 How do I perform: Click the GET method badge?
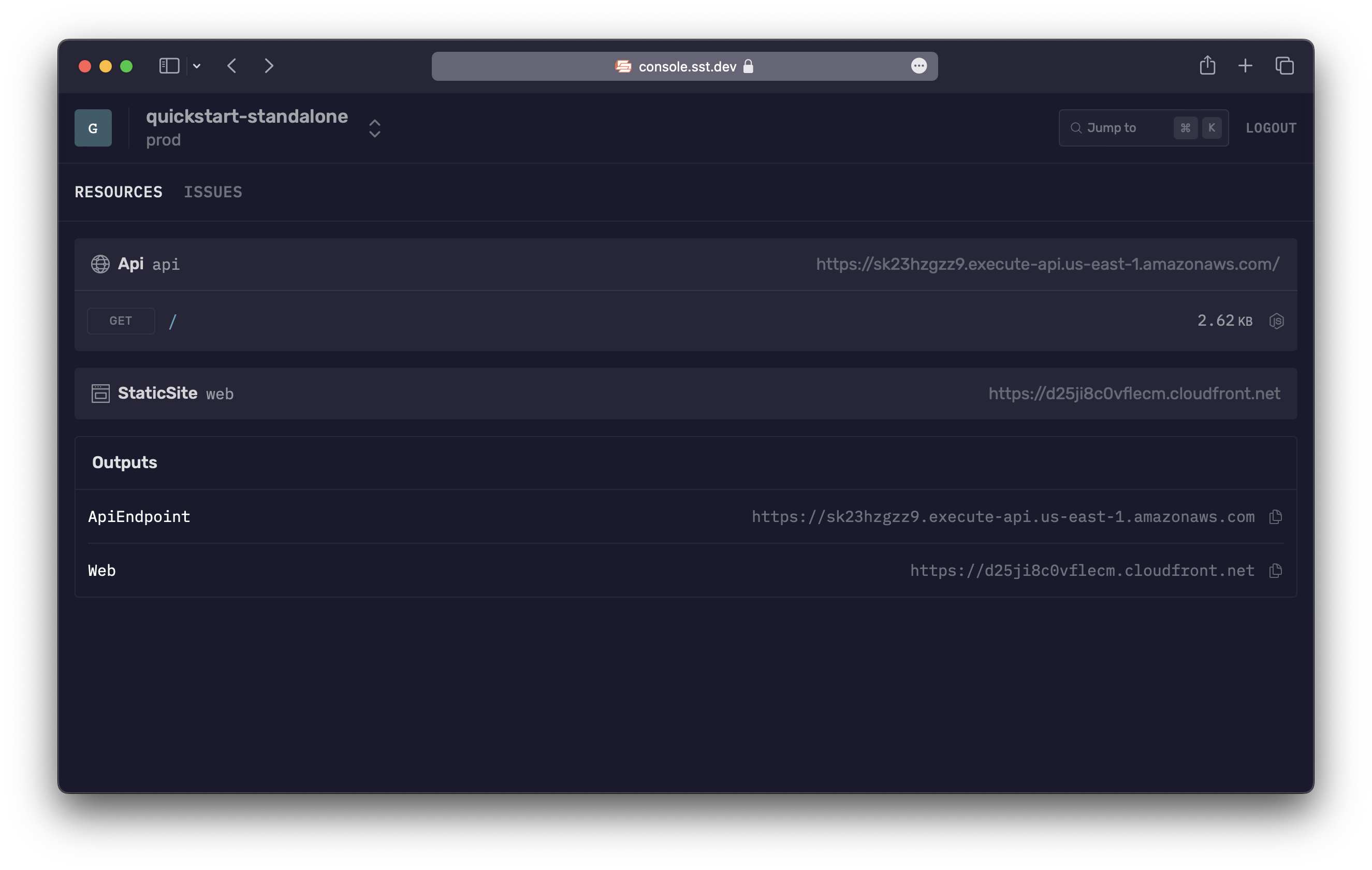click(120, 321)
